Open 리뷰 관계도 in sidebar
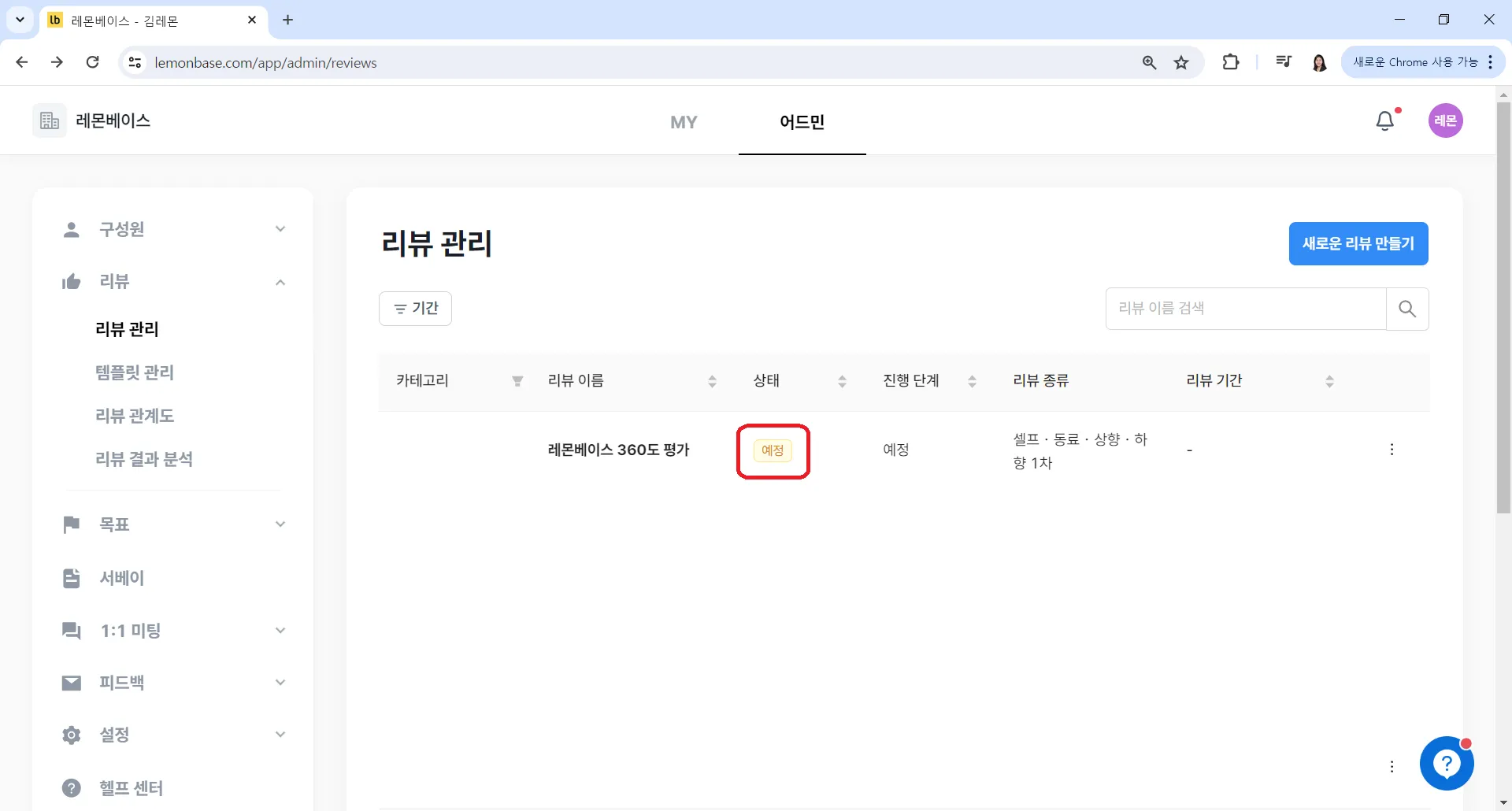The image size is (1512, 811). (135, 416)
